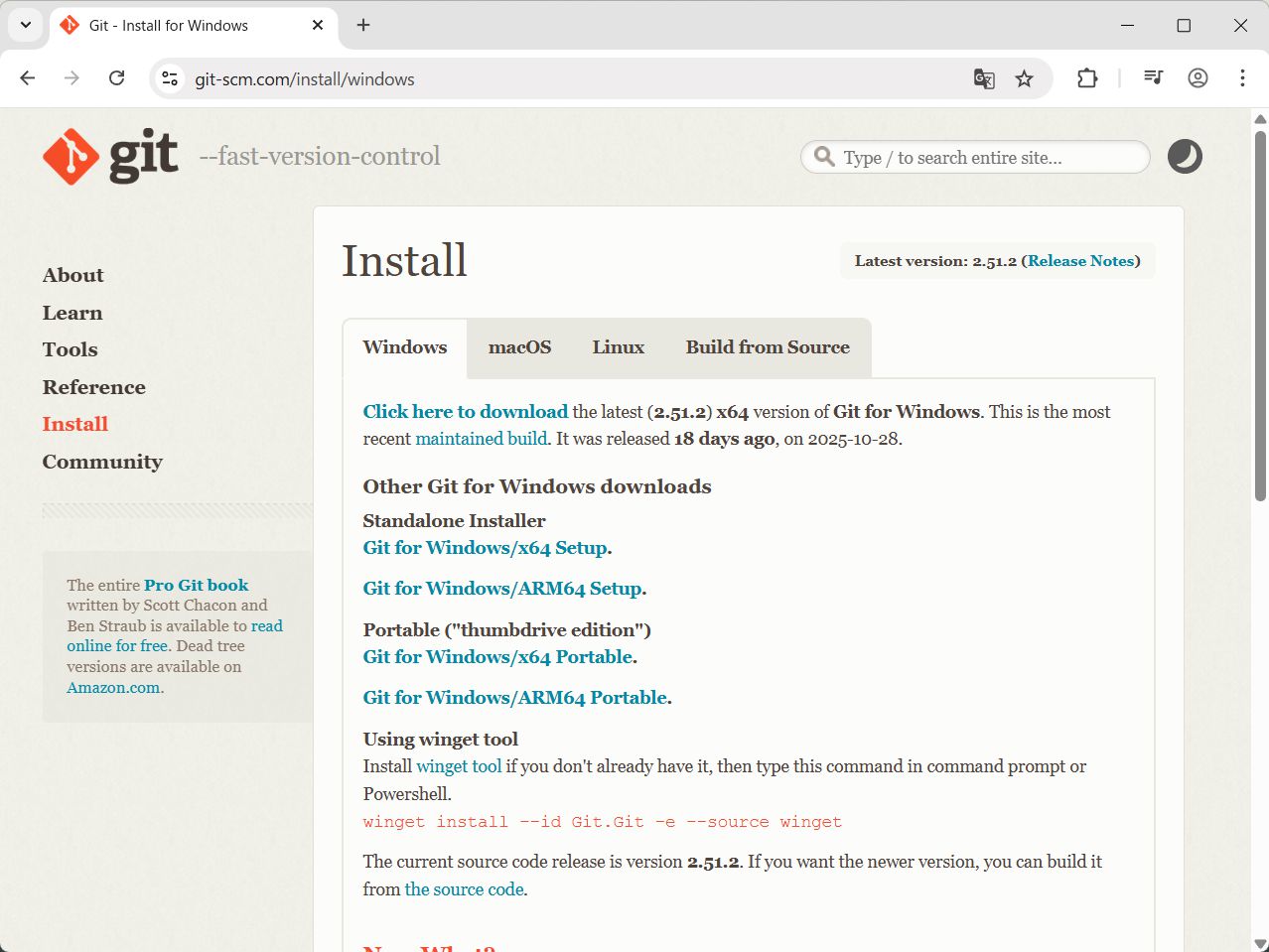1269x952 pixels.
Task: Open Git for Windows/ARM64 Setup link
Action: [502, 589]
